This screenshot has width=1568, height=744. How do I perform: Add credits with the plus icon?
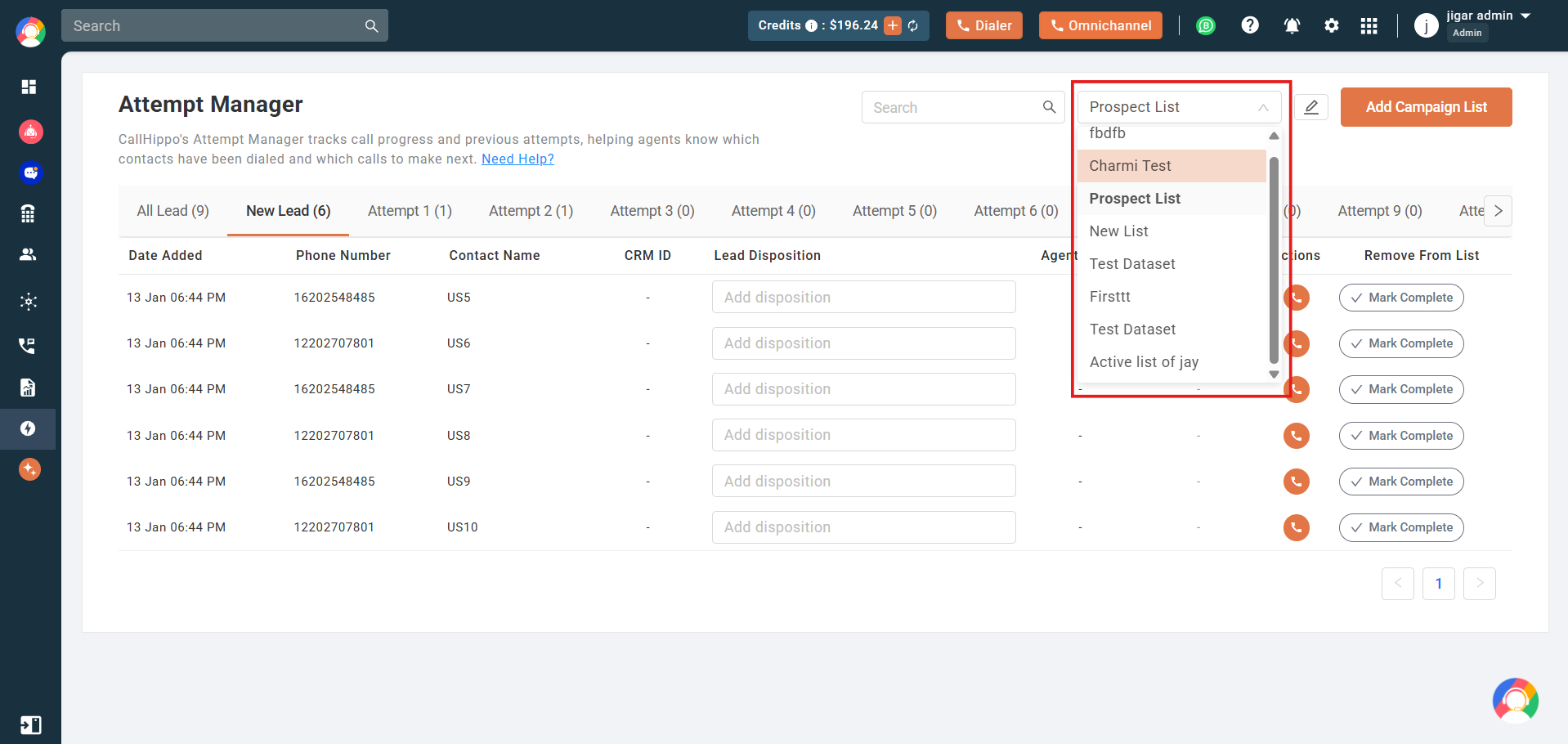(x=893, y=25)
